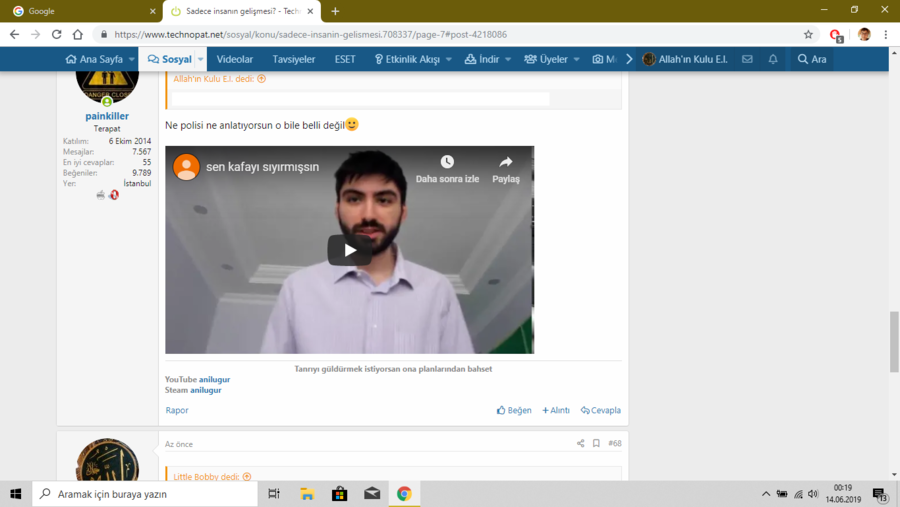
Task: Click painkiller's avatar image
Action: pos(107,86)
